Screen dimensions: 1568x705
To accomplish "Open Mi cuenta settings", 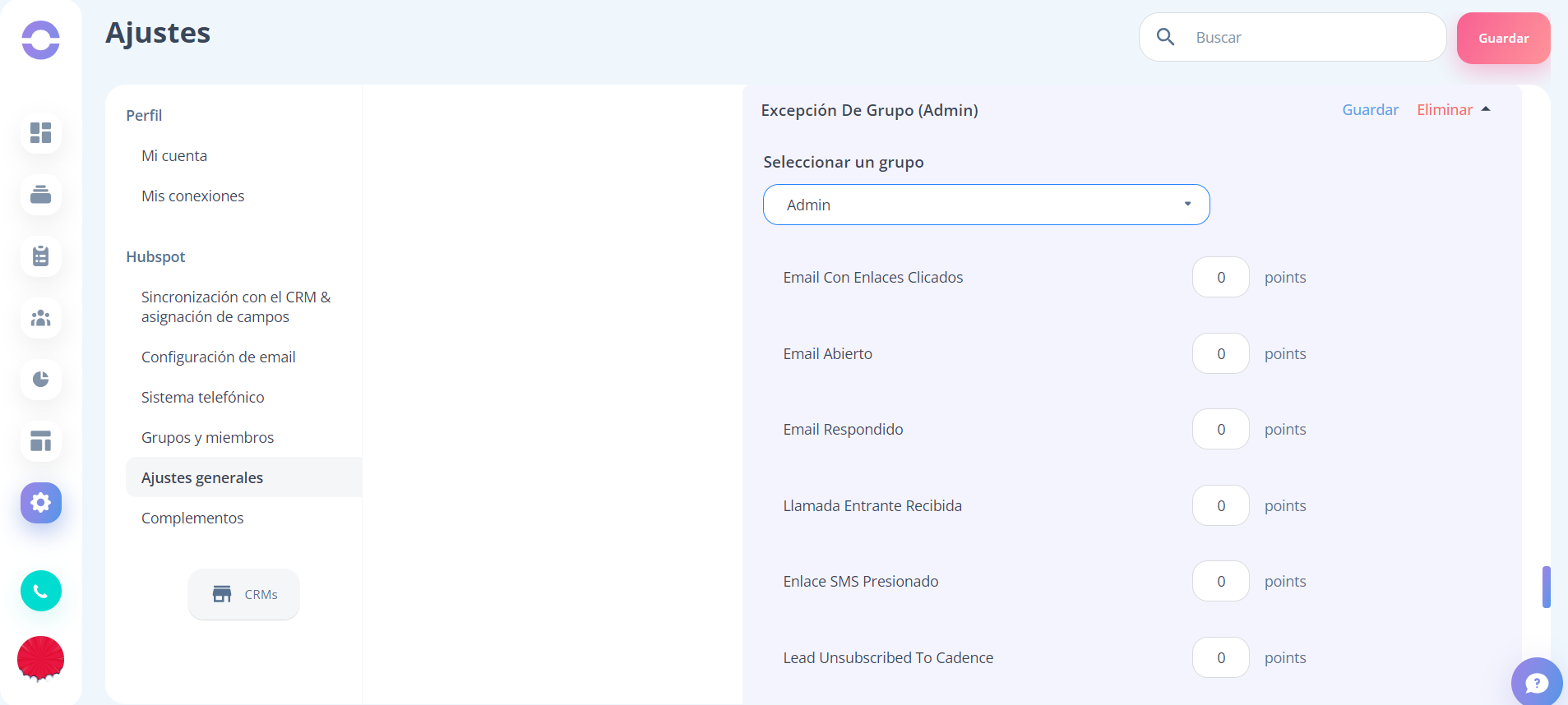I will (174, 155).
